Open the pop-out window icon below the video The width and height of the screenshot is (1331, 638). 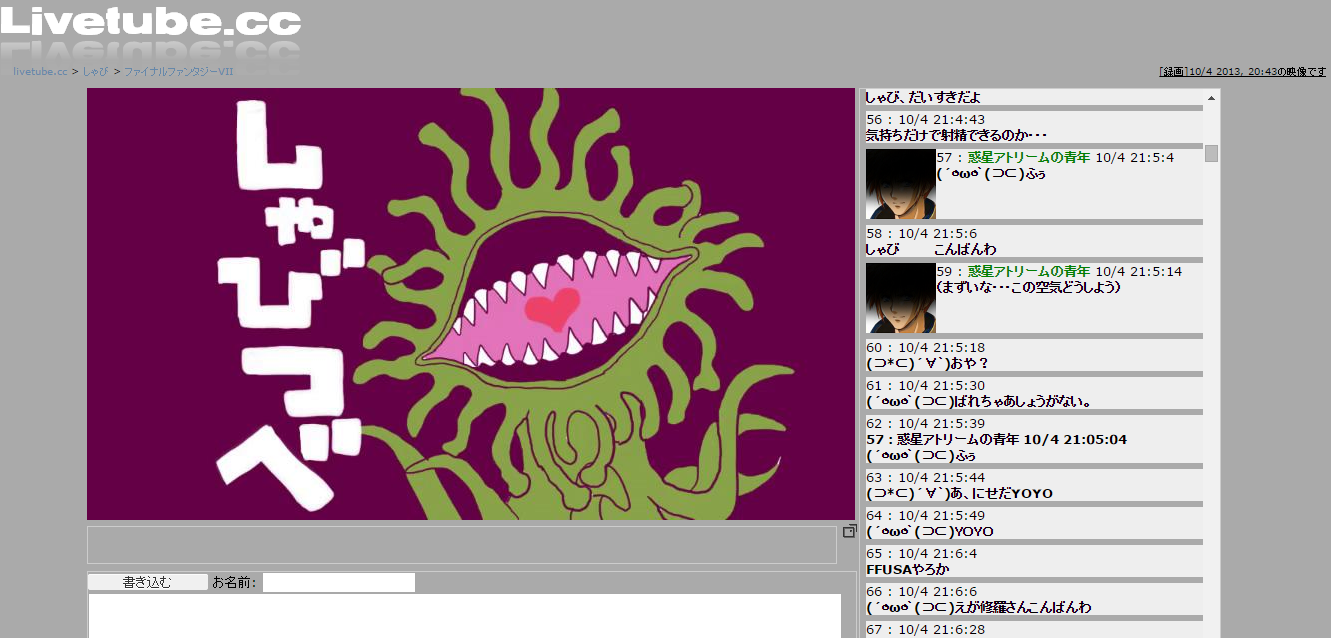tap(849, 531)
